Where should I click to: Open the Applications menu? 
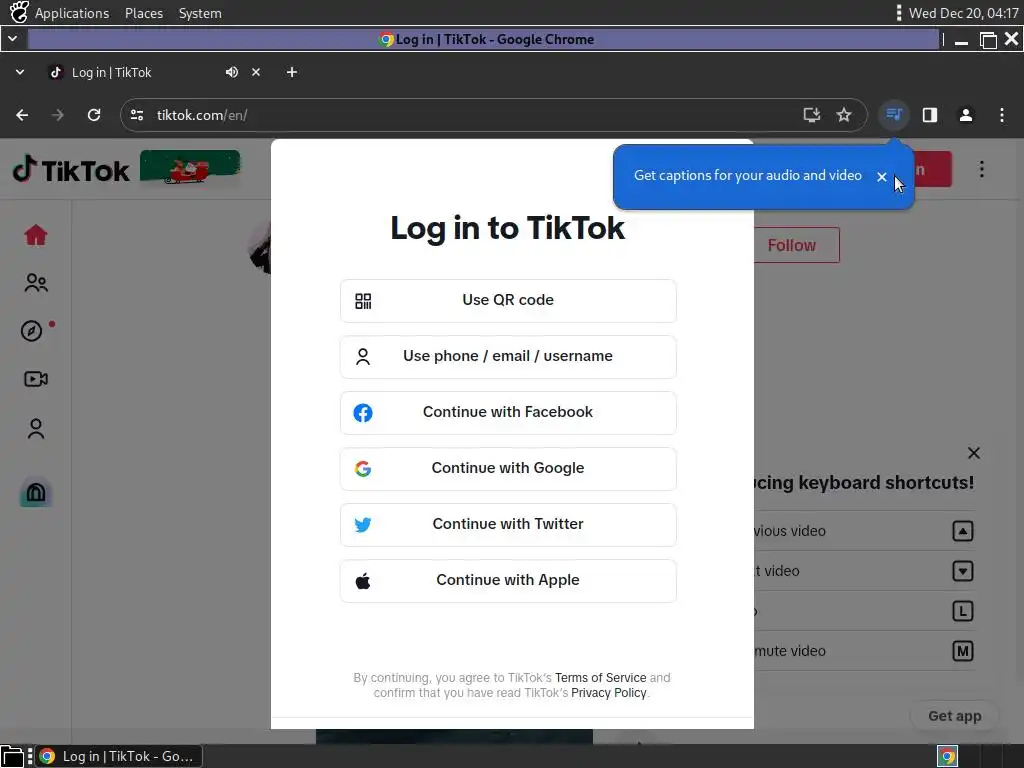(72, 13)
